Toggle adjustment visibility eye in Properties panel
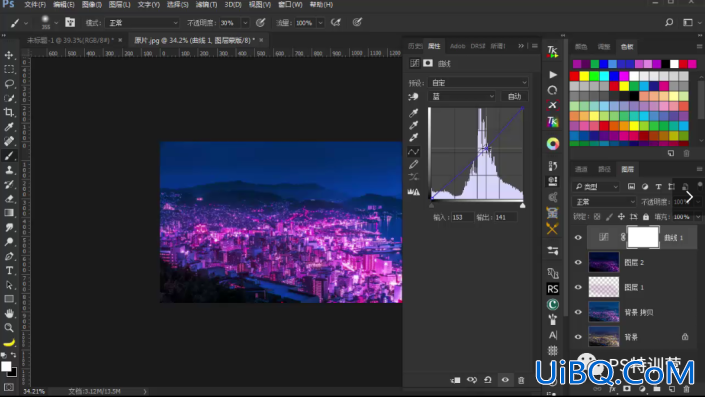This screenshot has width=705, height=397. pos(505,380)
